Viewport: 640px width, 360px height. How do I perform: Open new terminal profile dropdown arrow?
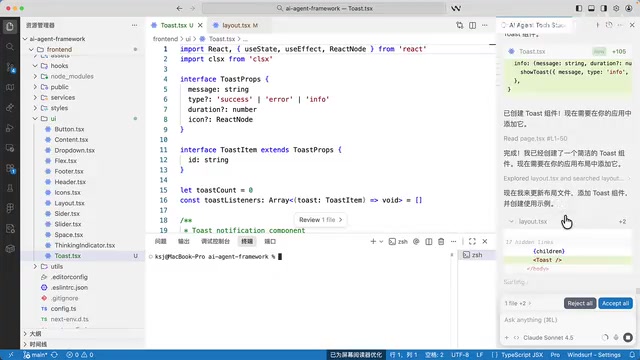[381, 242]
